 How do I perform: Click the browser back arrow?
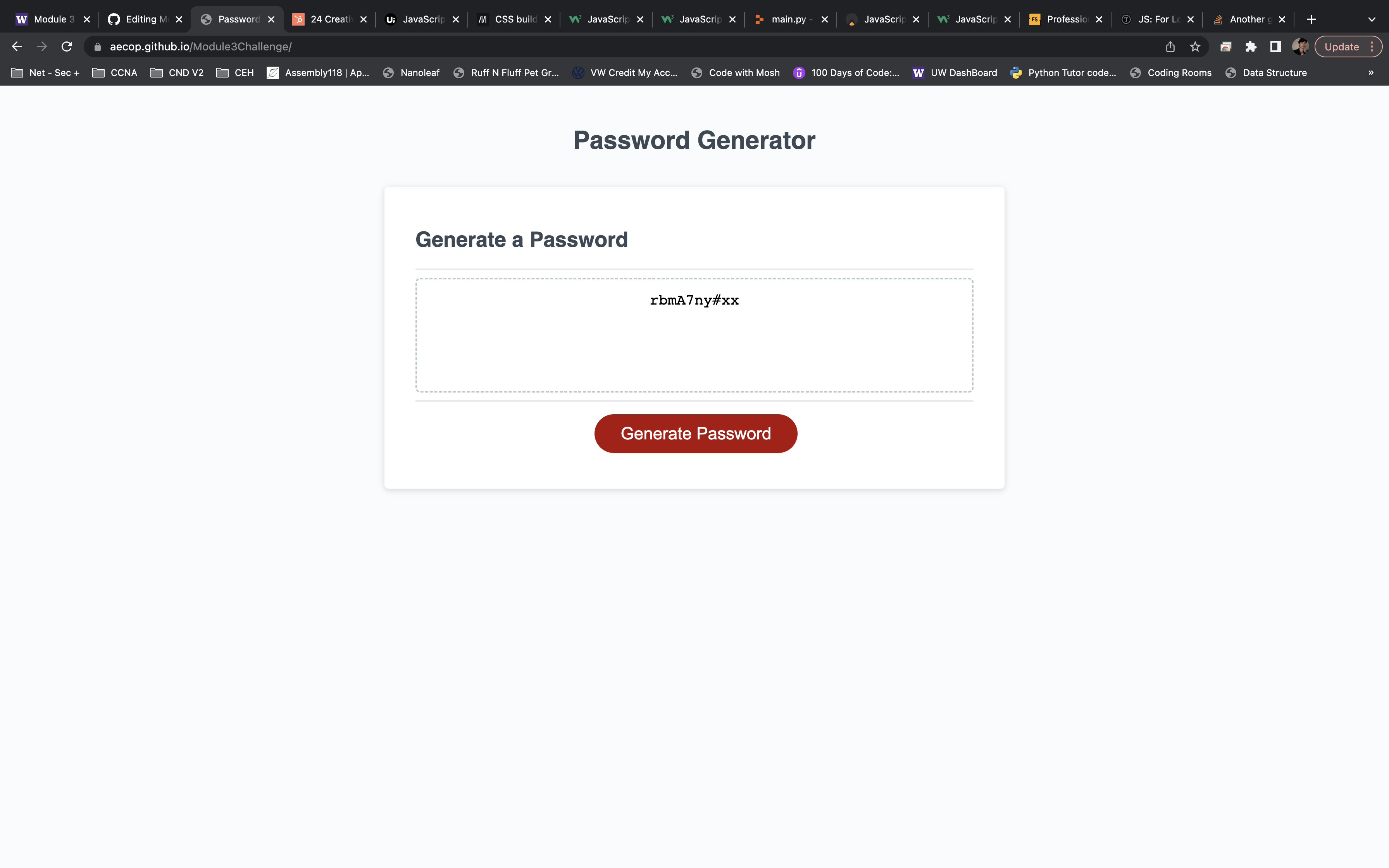click(x=16, y=46)
